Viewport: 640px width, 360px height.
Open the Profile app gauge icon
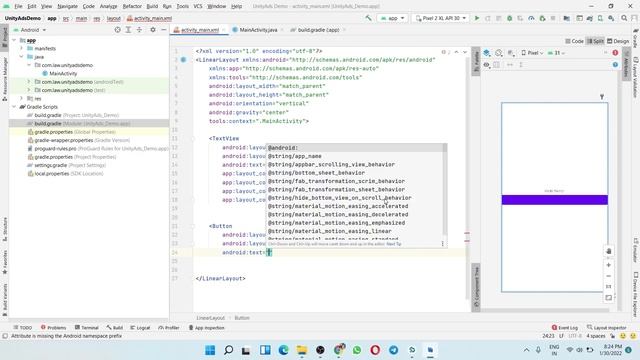click(531, 18)
